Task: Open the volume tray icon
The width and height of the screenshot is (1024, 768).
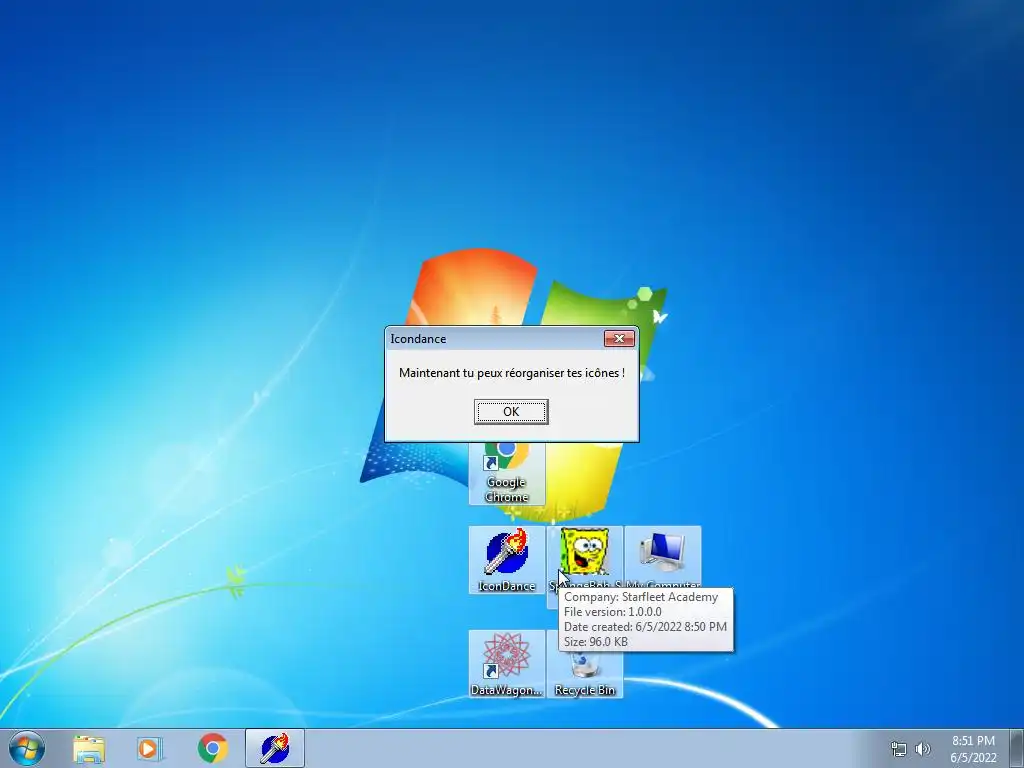Action: coord(923,749)
